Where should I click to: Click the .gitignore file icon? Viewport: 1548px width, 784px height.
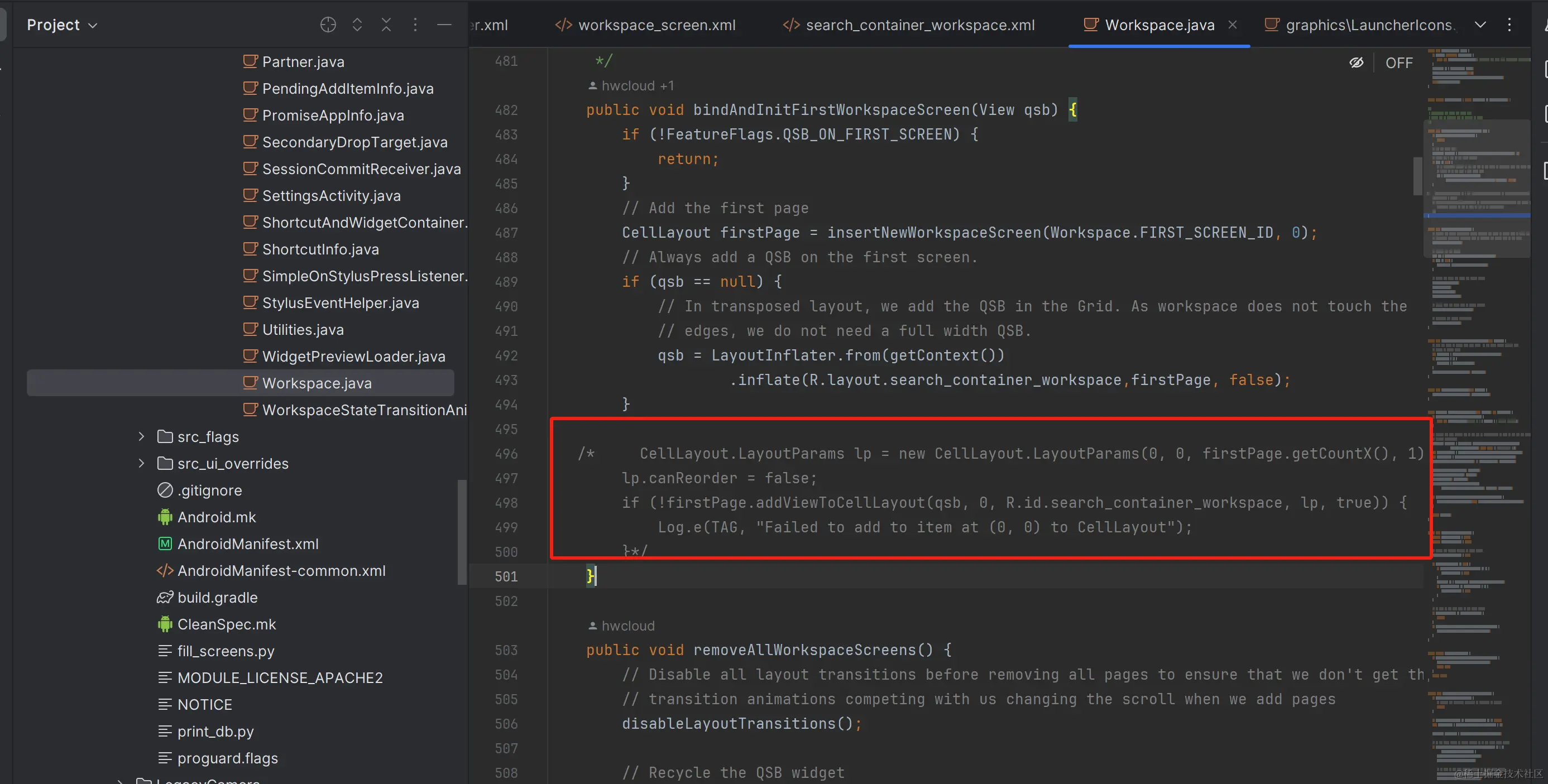pos(165,490)
